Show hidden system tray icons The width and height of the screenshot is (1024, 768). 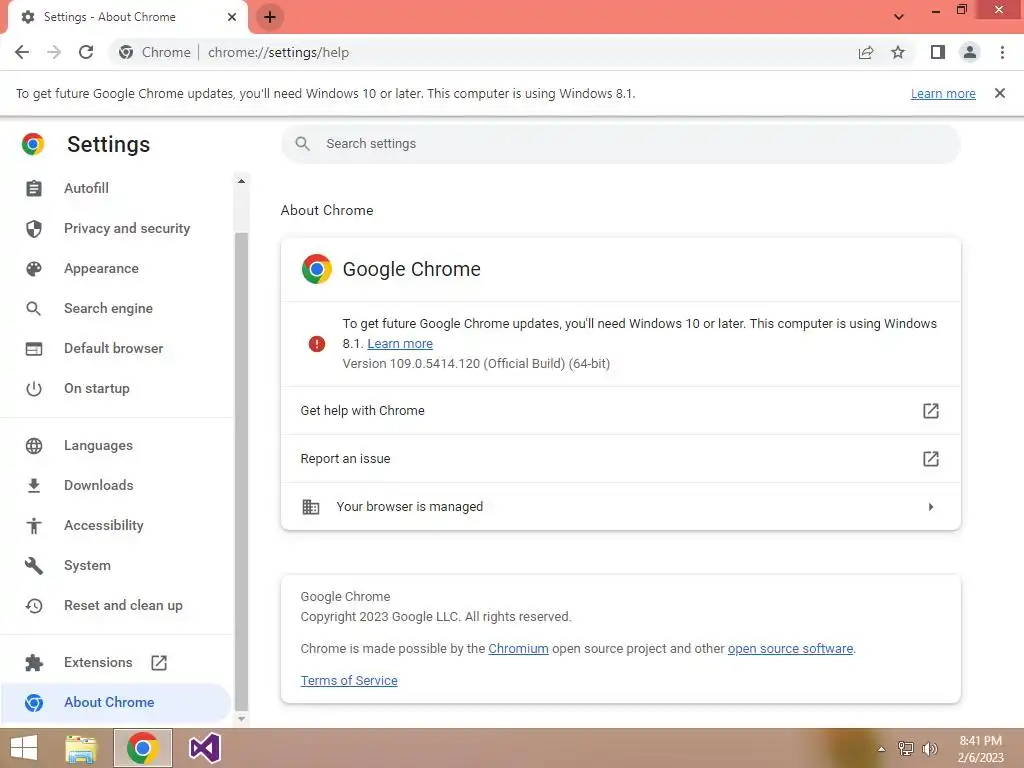[x=882, y=749]
